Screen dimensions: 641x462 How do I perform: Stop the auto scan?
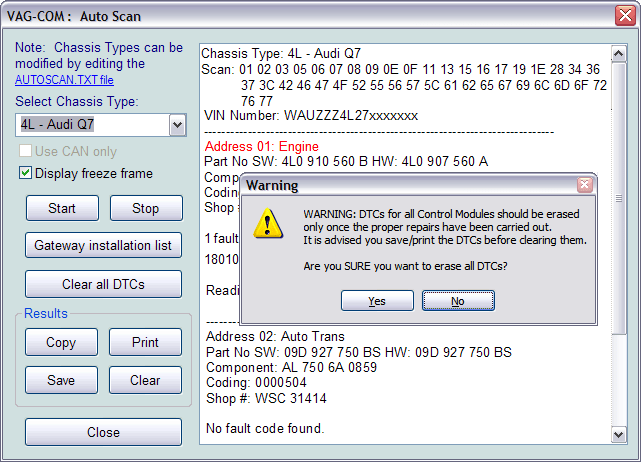click(146, 208)
